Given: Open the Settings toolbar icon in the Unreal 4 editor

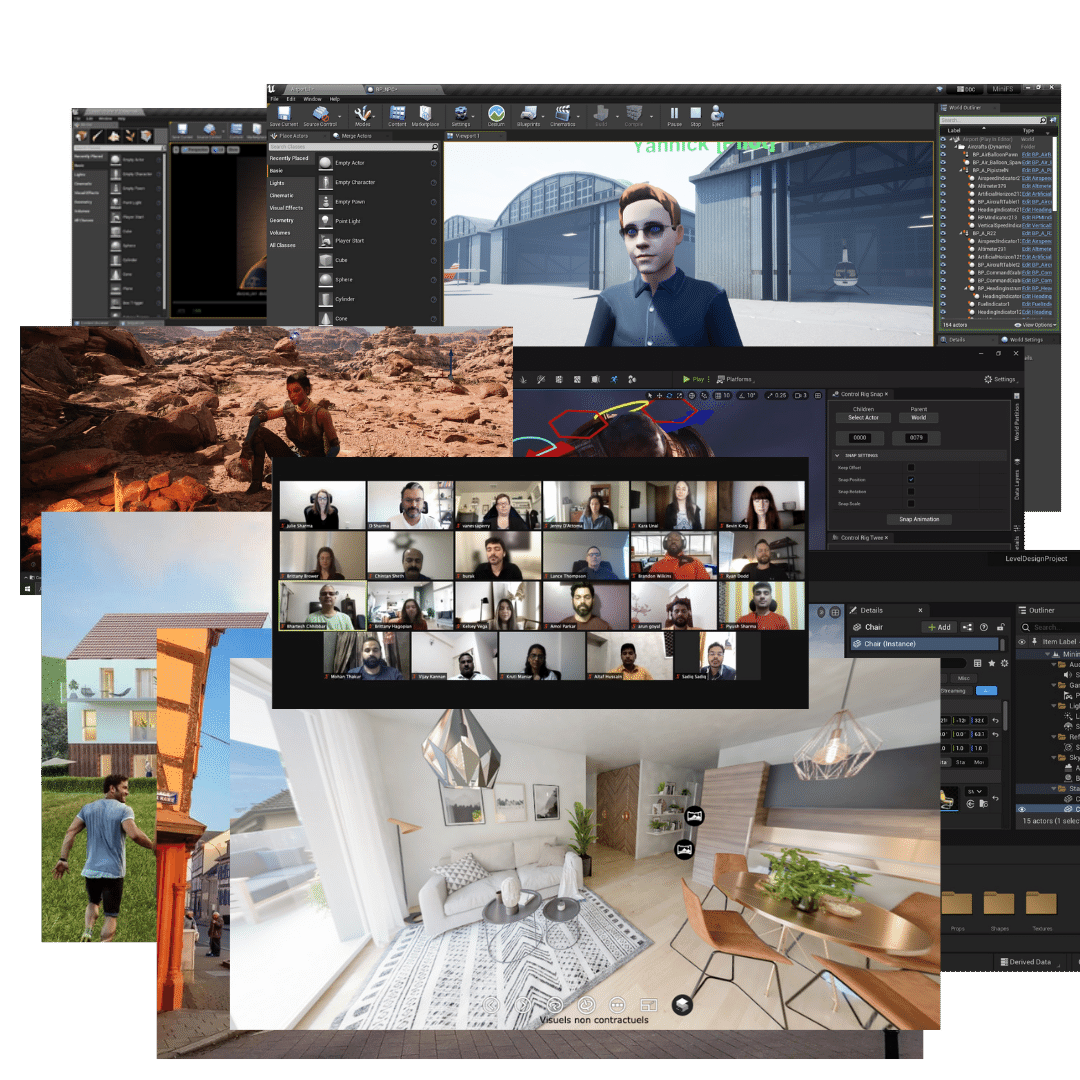Looking at the screenshot, I should [461, 116].
